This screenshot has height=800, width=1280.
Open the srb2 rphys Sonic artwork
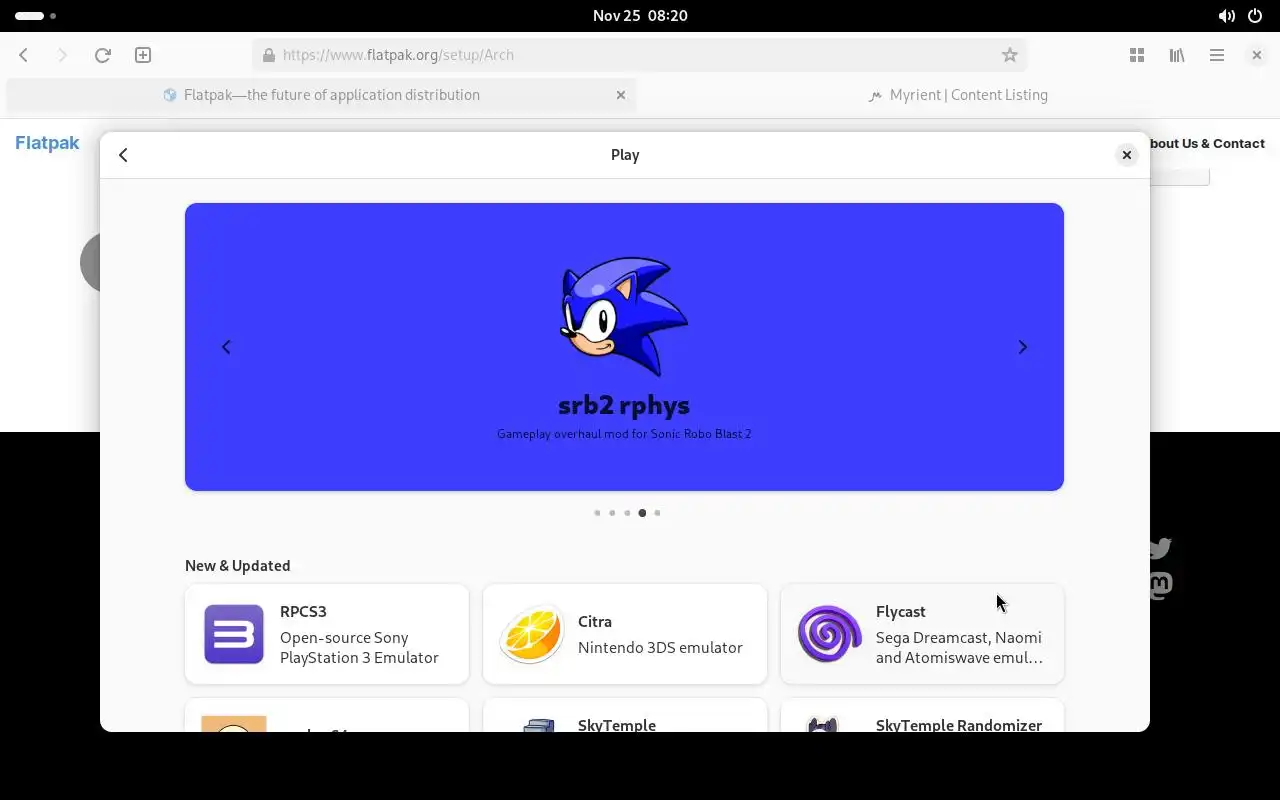tap(624, 316)
